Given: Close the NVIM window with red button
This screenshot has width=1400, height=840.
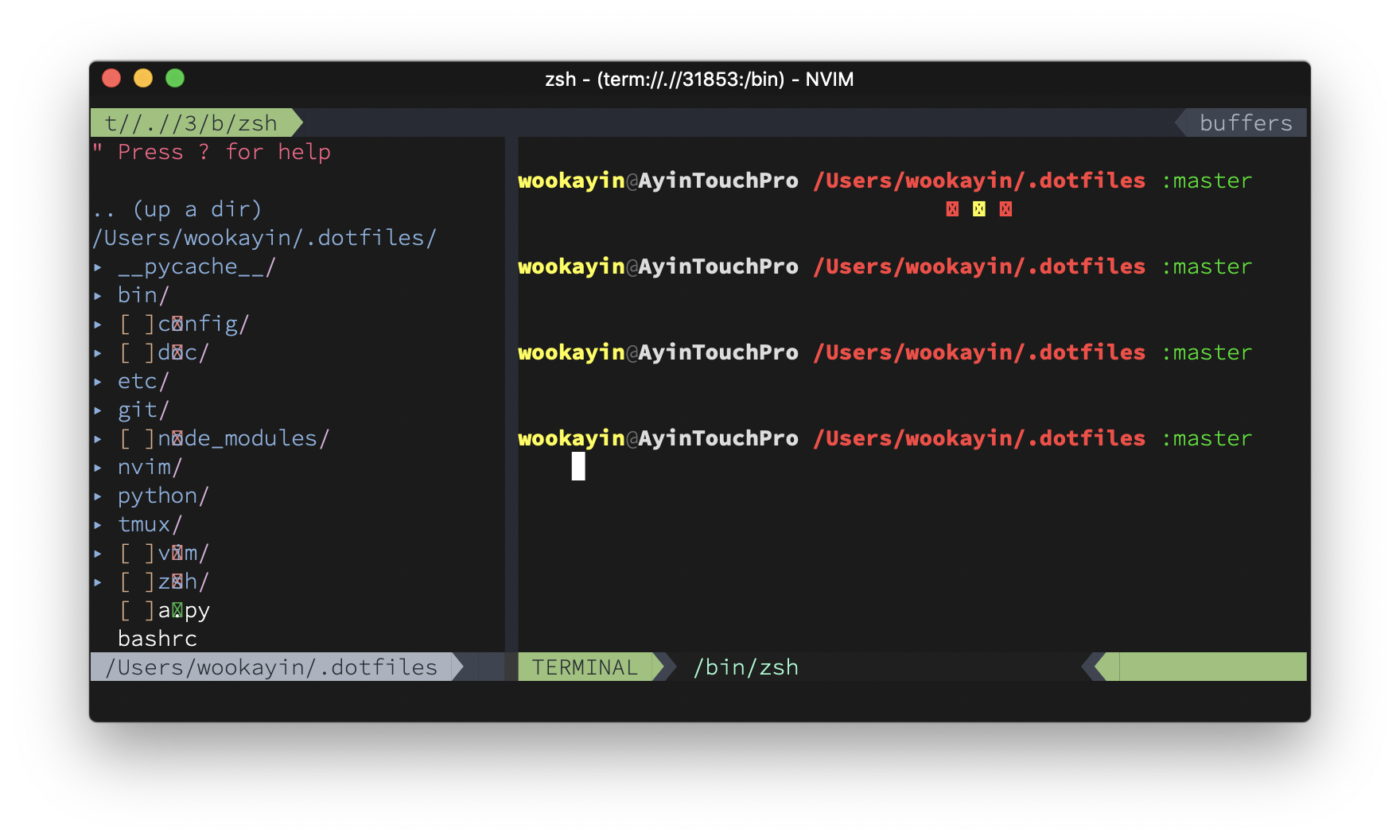Looking at the screenshot, I should pyautogui.click(x=111, y=78).
